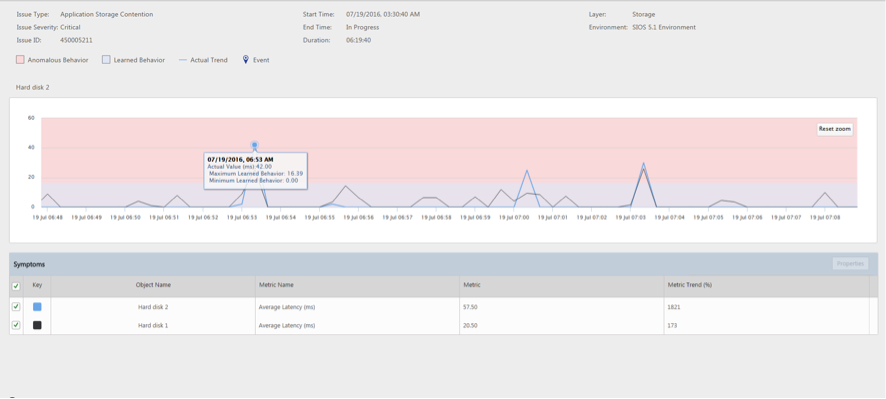Toggle the select-all checkbox in Symptoms header
Screen dimensions: 886x399
[x=16, y=286]
